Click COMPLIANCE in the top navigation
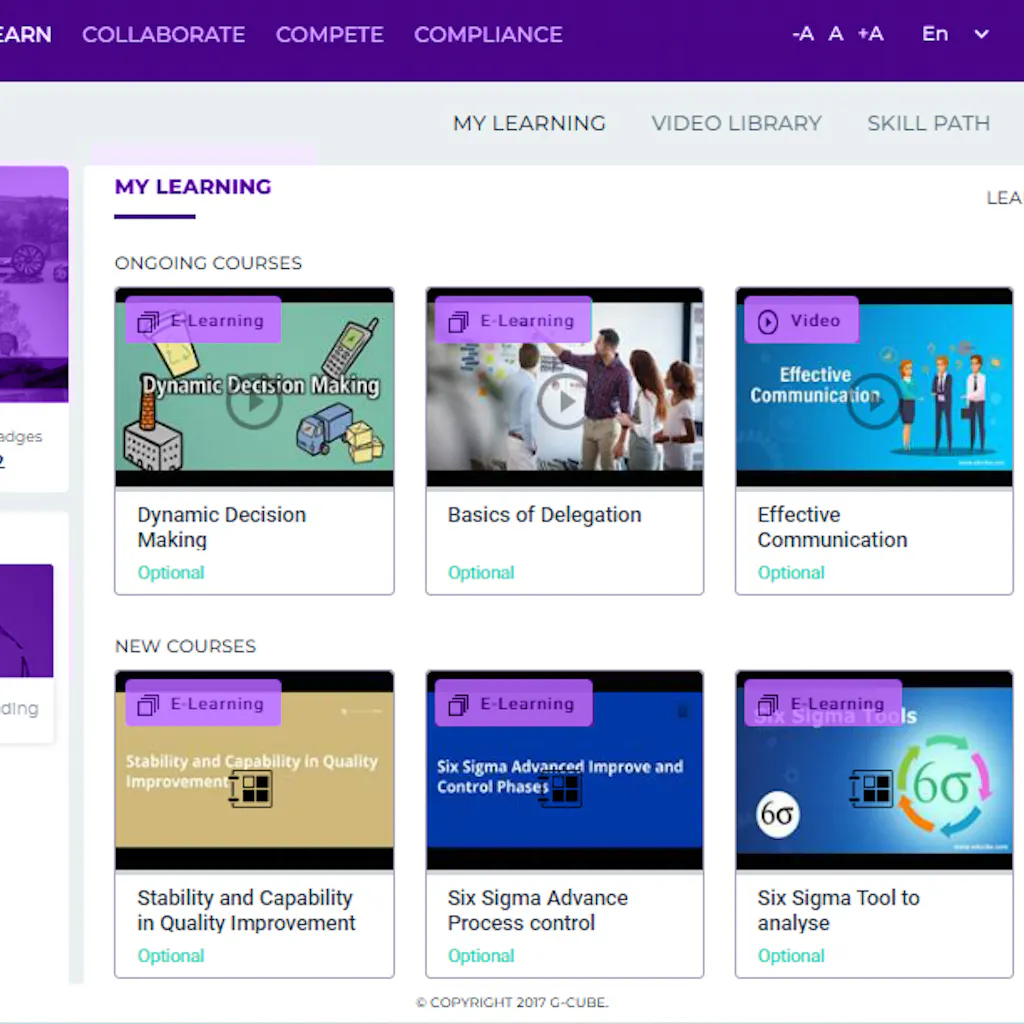This screenshot has height=1024, width=1024. pyautogui.click(x=488, y=34)
